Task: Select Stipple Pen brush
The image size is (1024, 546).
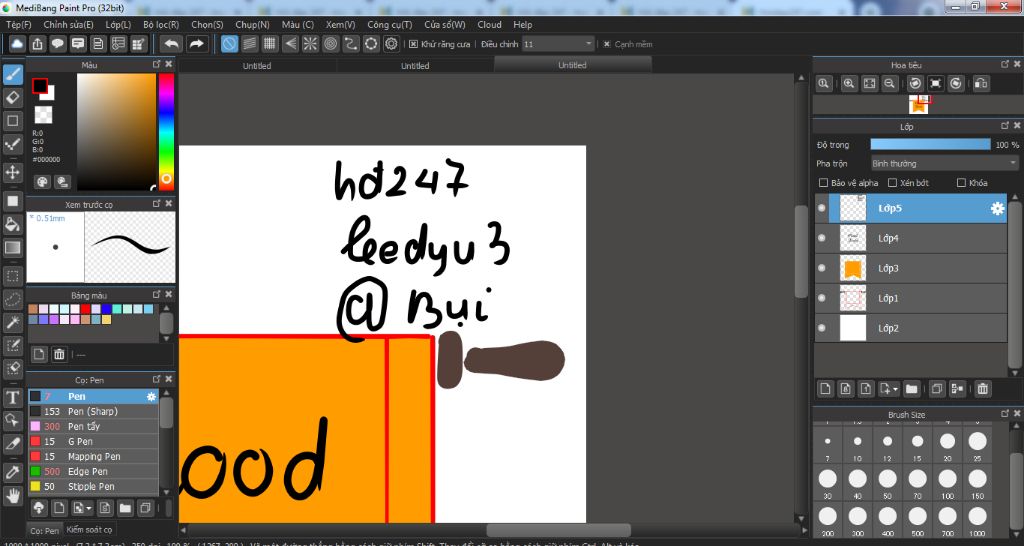Action: pyautogui.click(x=93, y=487)
